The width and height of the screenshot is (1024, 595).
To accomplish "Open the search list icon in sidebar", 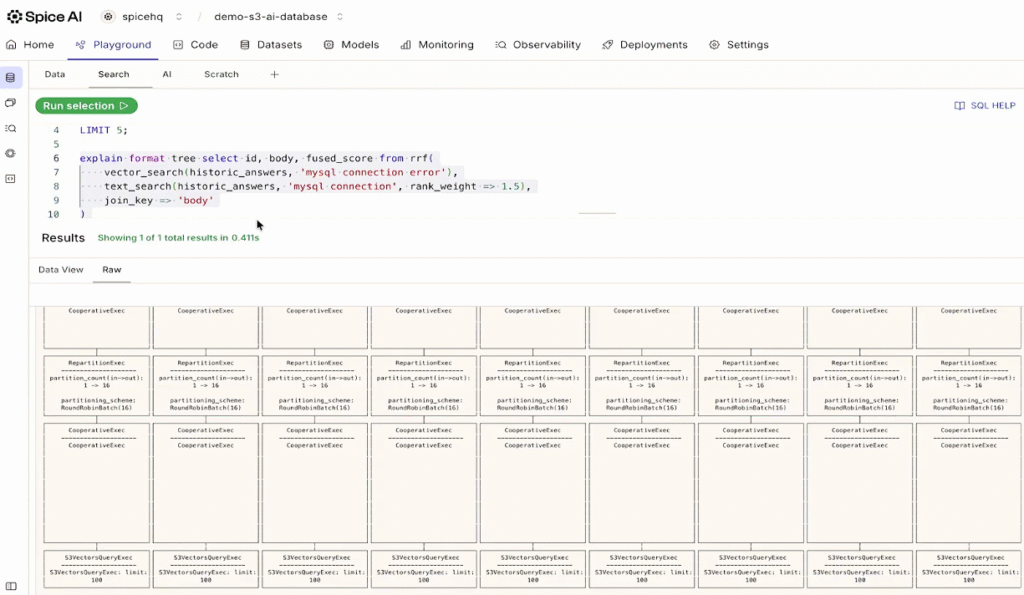I will (x=11, y=128).
